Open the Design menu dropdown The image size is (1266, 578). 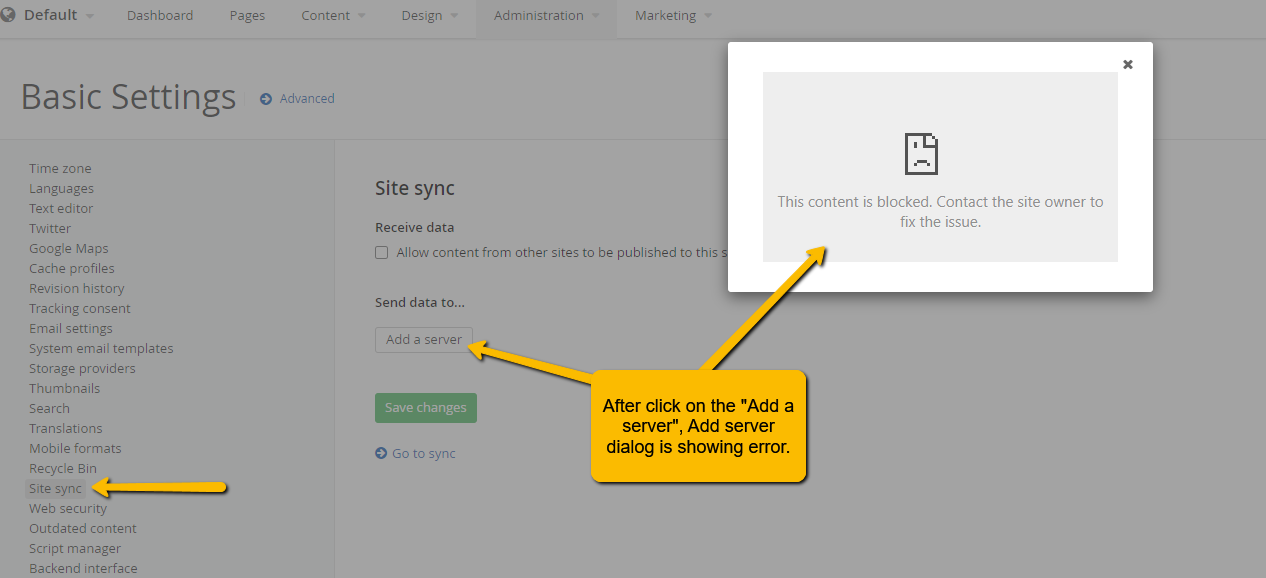tap(430, 16)
